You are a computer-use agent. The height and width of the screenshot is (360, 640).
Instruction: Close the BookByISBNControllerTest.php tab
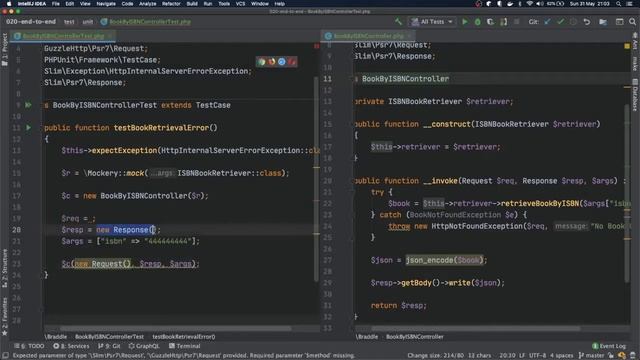pos(110,36)
